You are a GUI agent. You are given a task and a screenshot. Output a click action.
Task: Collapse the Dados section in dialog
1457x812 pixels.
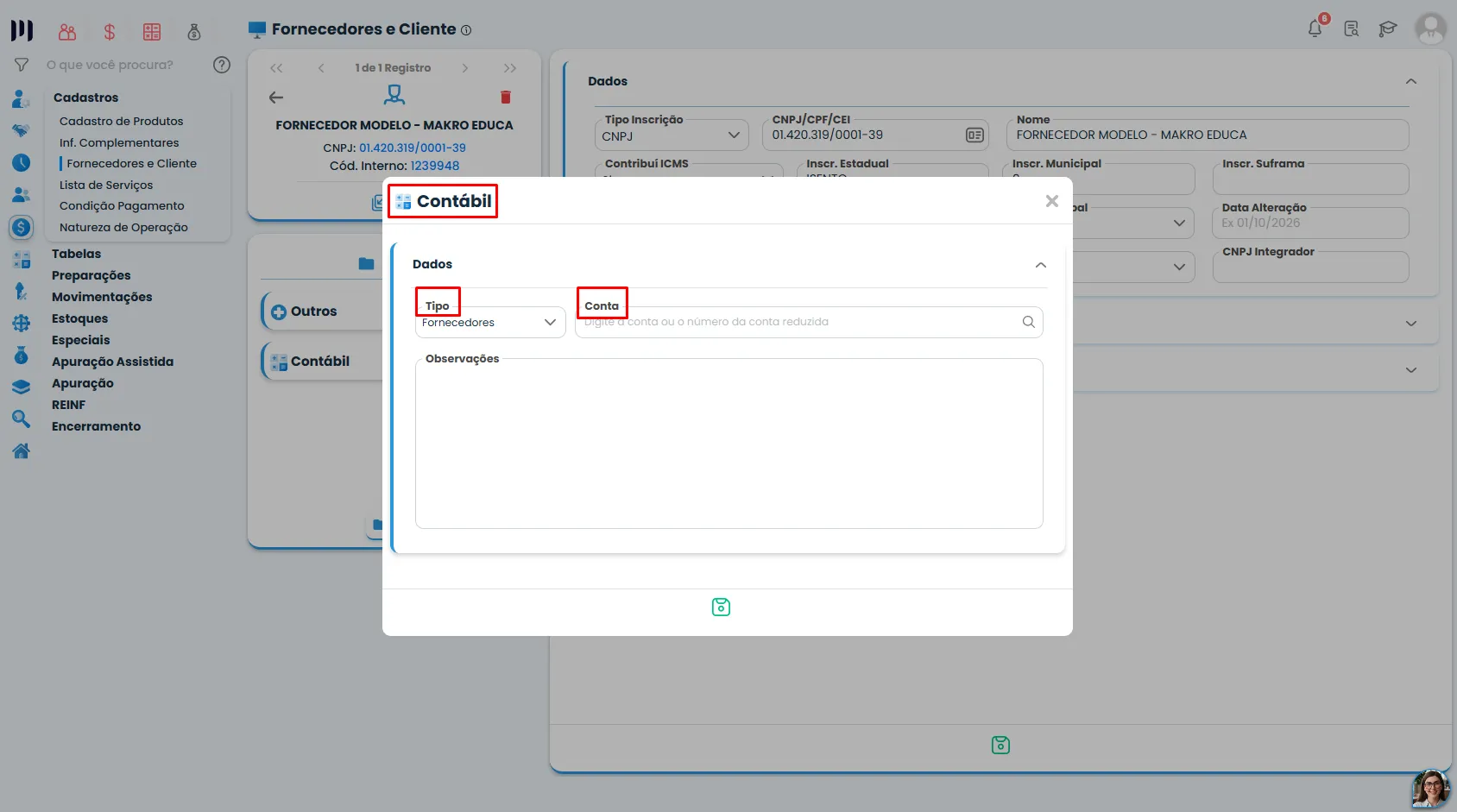point(1041,265)
